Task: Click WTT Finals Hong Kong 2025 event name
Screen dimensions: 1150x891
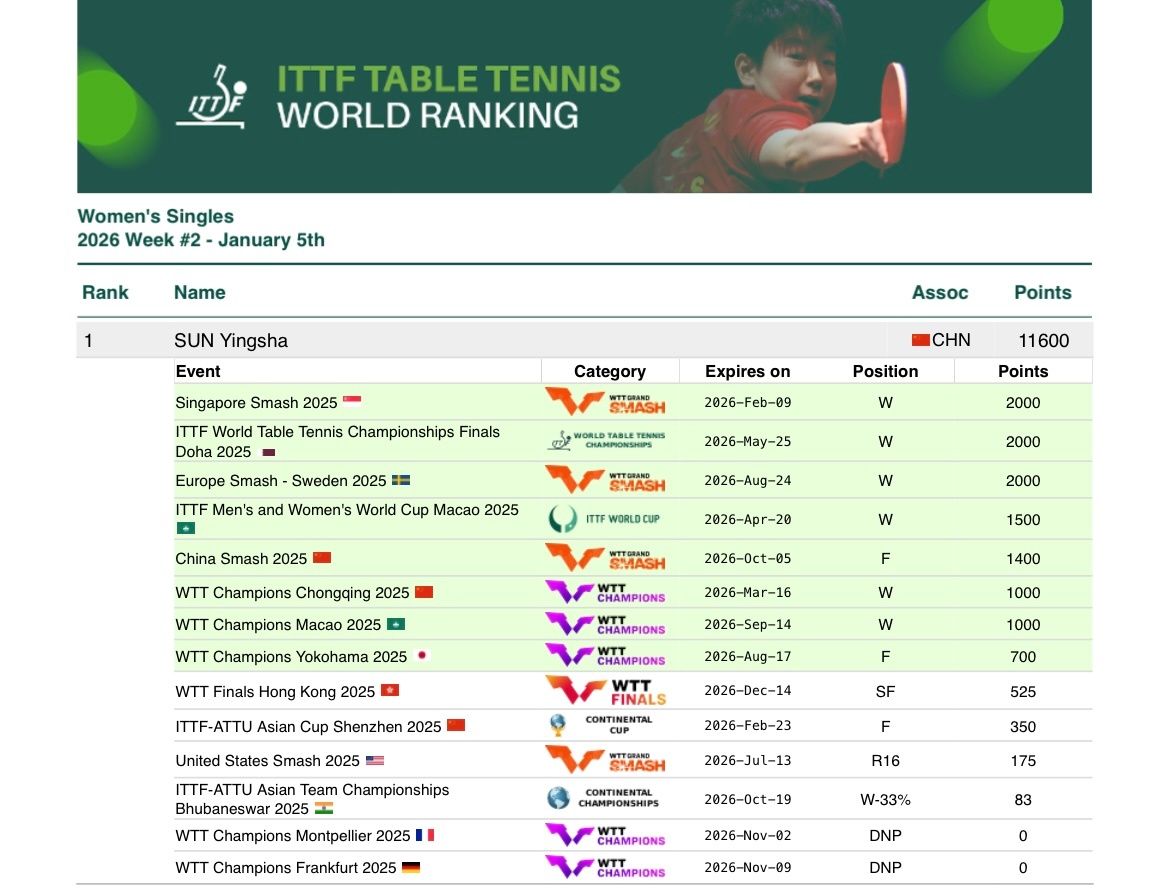Action: 275,692
